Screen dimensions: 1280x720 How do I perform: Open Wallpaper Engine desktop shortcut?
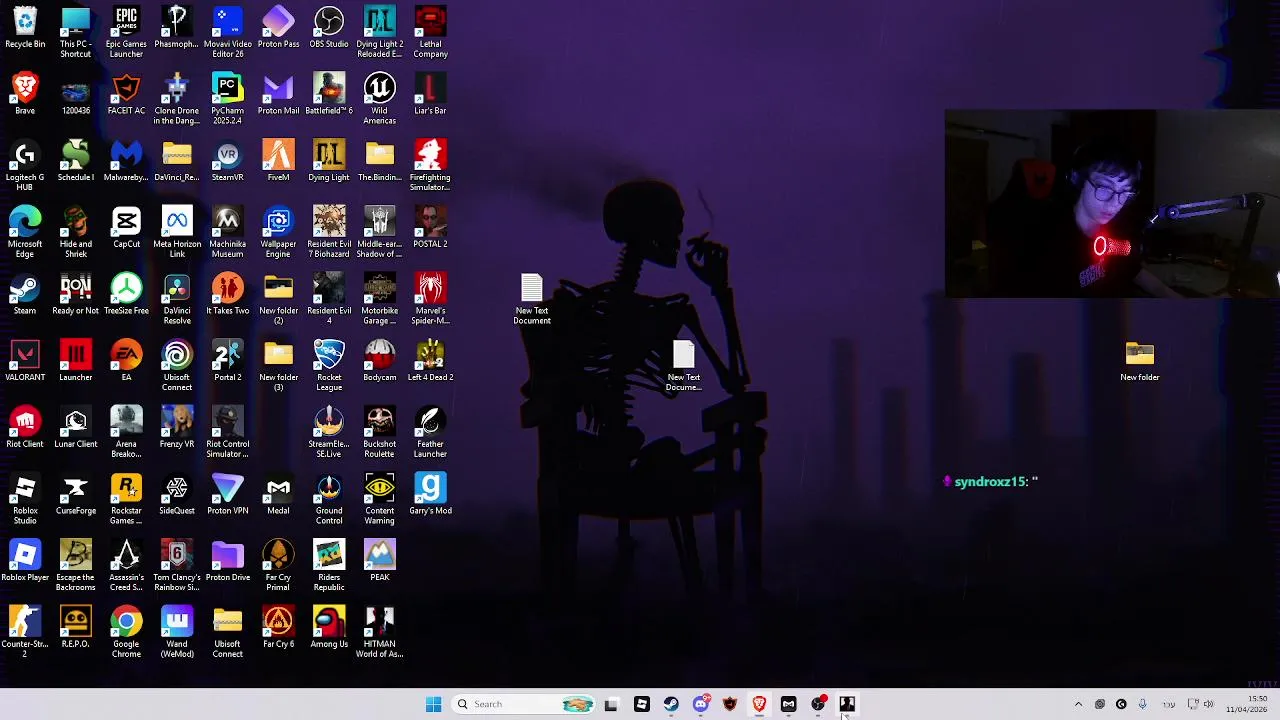pyautogui.click(x=278, y=233)
